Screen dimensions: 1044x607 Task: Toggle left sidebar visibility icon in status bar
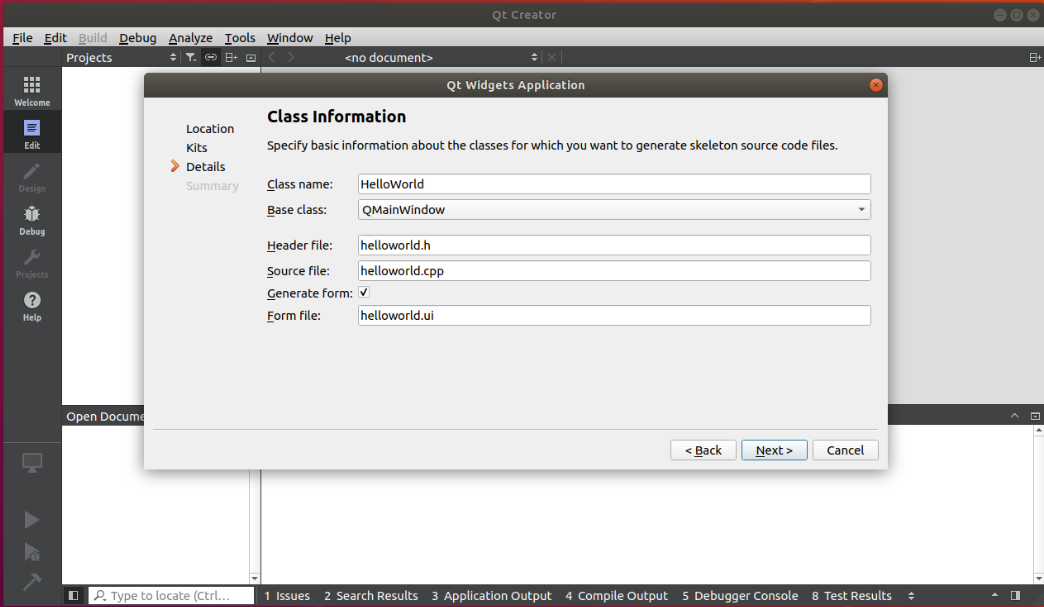click(x=73, y=596)
